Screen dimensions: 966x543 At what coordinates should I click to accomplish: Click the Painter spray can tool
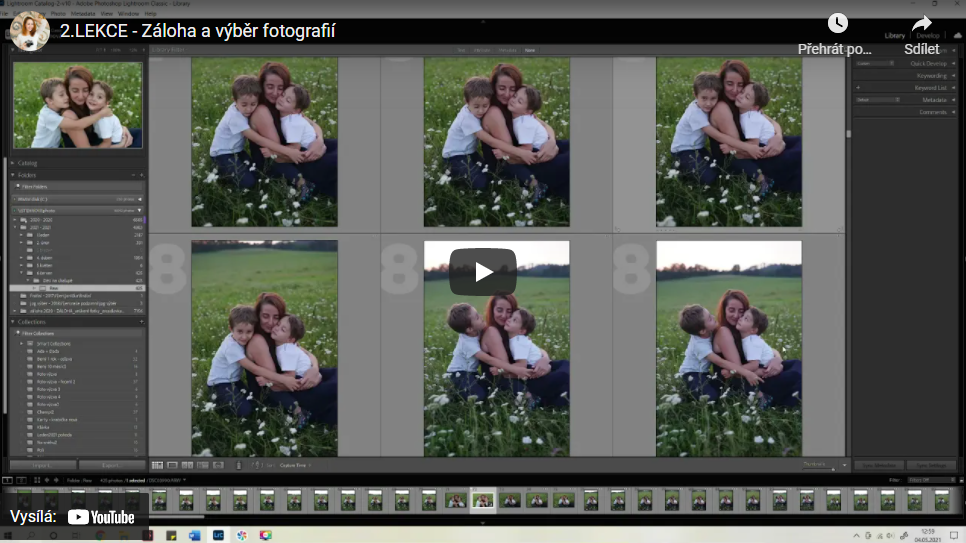239,465
